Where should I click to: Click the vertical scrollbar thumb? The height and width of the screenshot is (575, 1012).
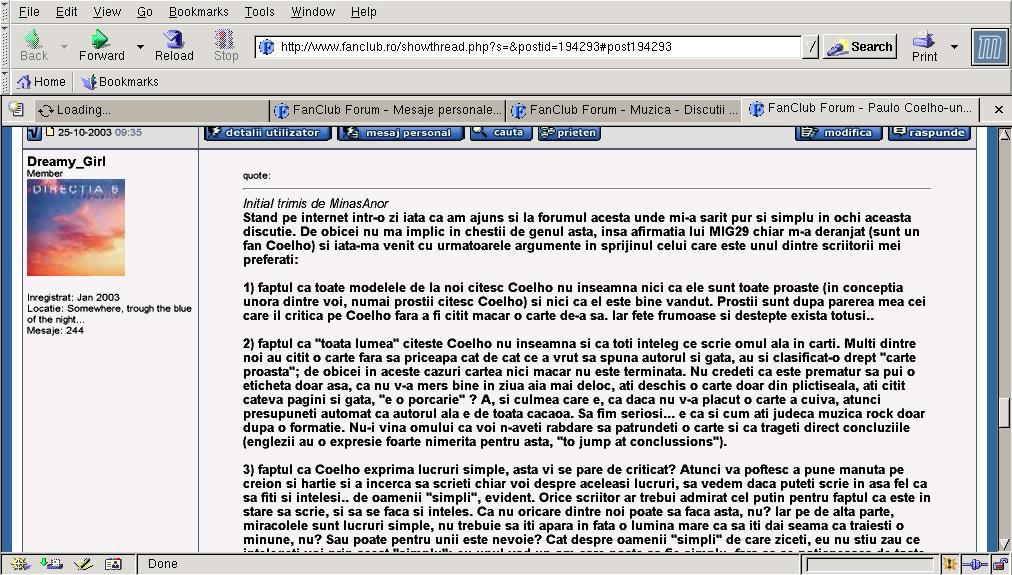(1004, 414)
